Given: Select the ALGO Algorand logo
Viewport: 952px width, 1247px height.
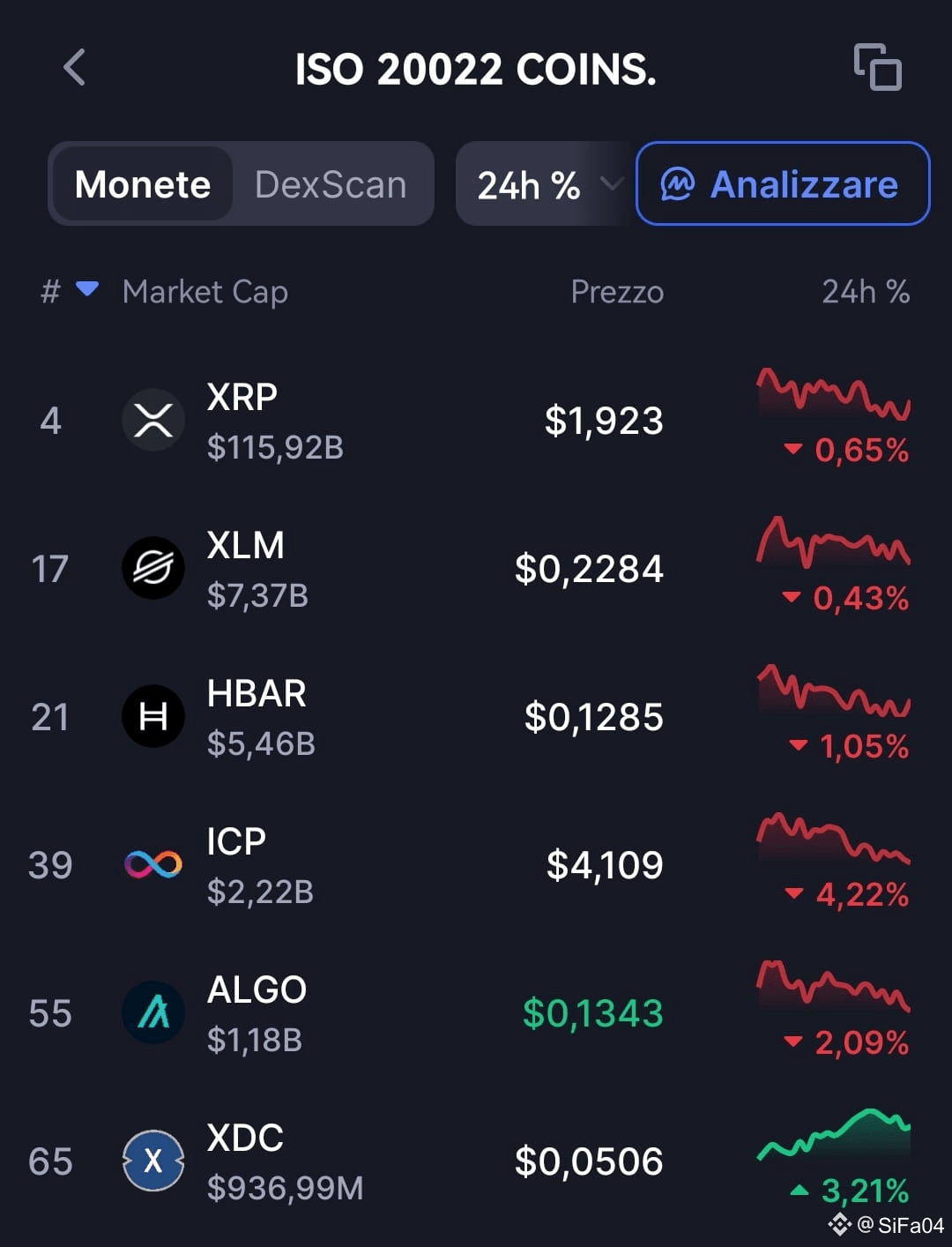Looking at the screenshot, I should click(152, 1012).
